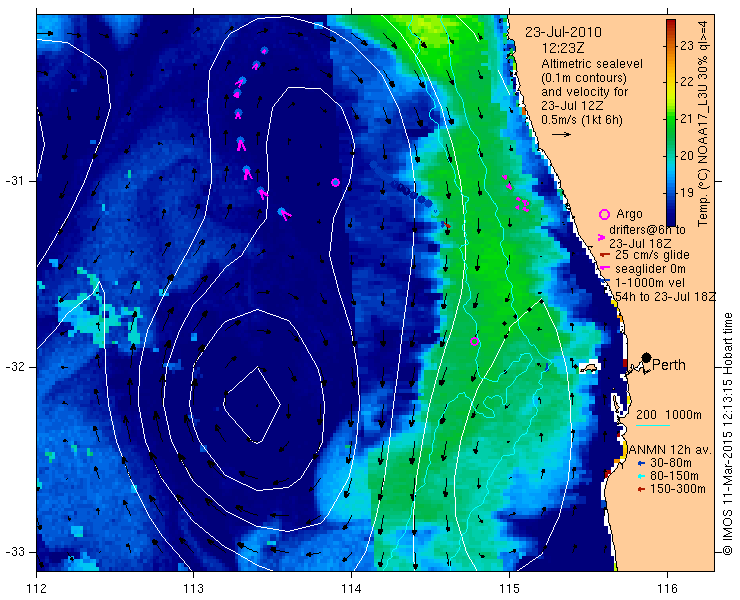The width and height of the screenshot is (740, 600).
Task: Click the IMOS copyright timestamp text
Action: pyautogui.click(x=728, y=433)
